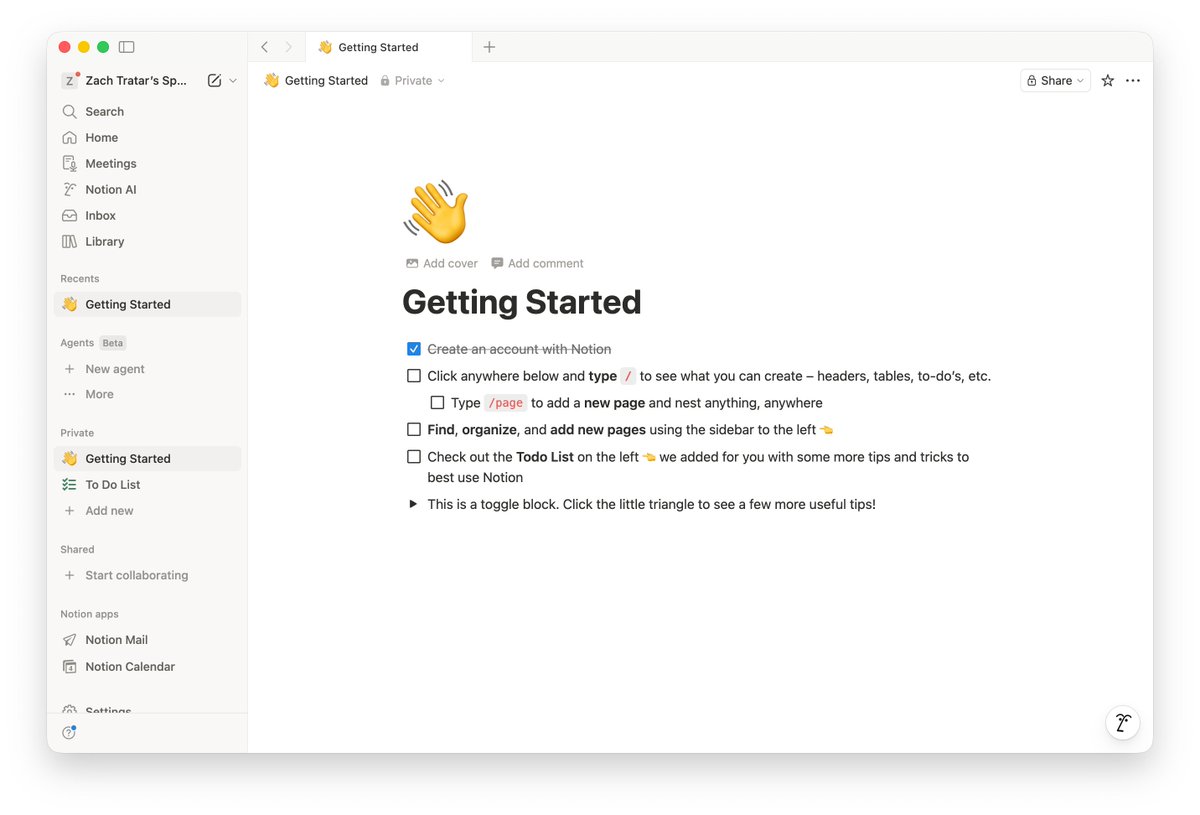Open help question mark icon

[x=69, y=733]
